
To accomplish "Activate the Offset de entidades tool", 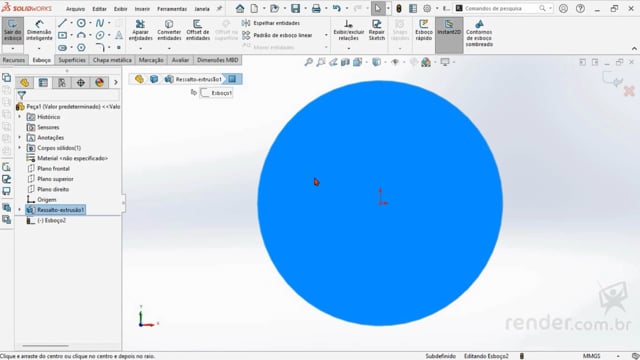I will point(198,29).
